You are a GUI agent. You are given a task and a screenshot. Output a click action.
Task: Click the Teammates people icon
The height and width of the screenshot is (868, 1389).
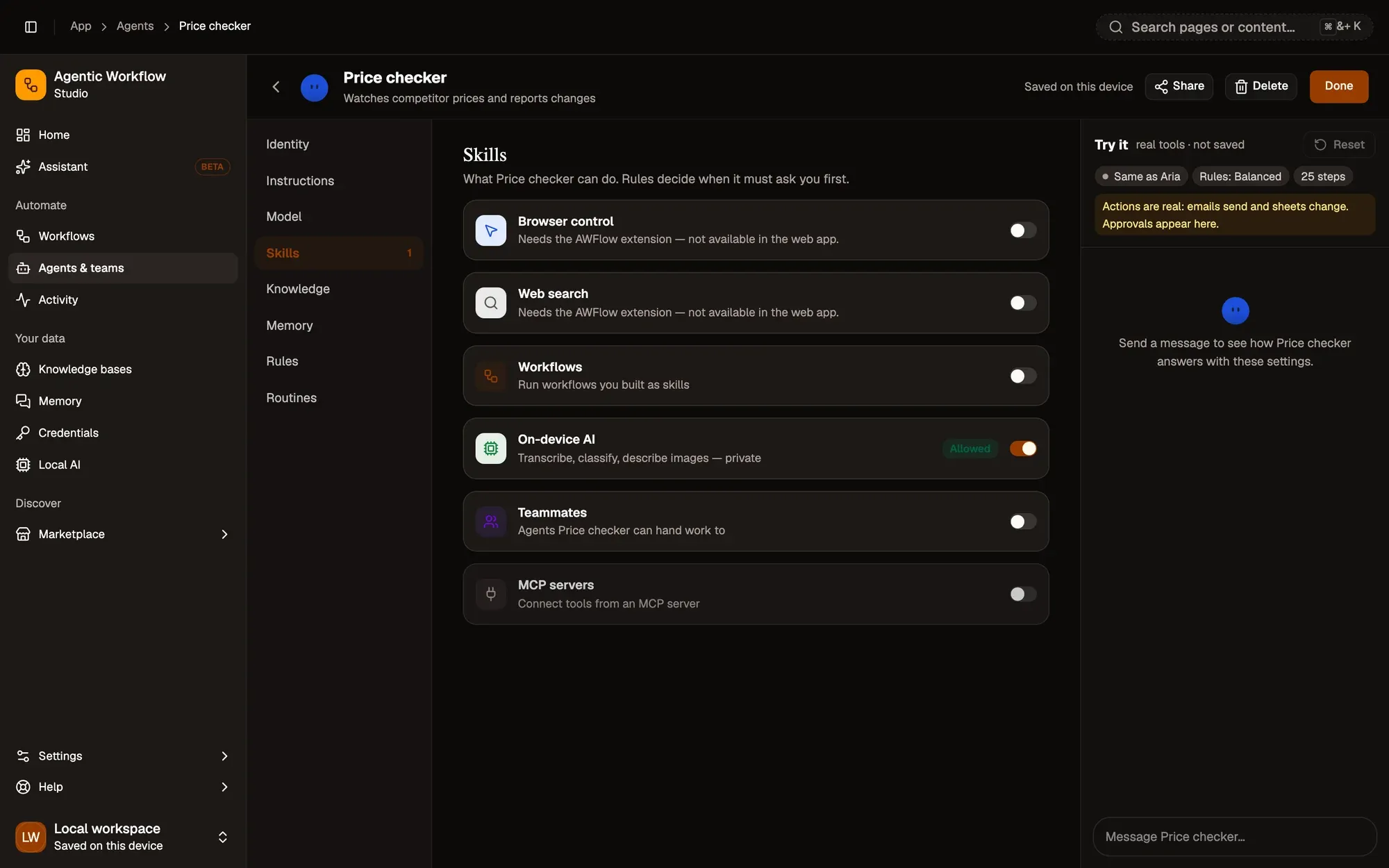490,521
